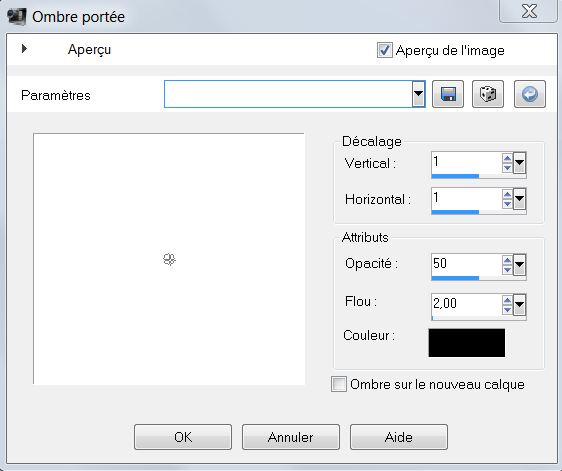This screenshot has width=562, height=471.
Task: Increase Vertical offset with up arrow
Action: pos(507,158)
